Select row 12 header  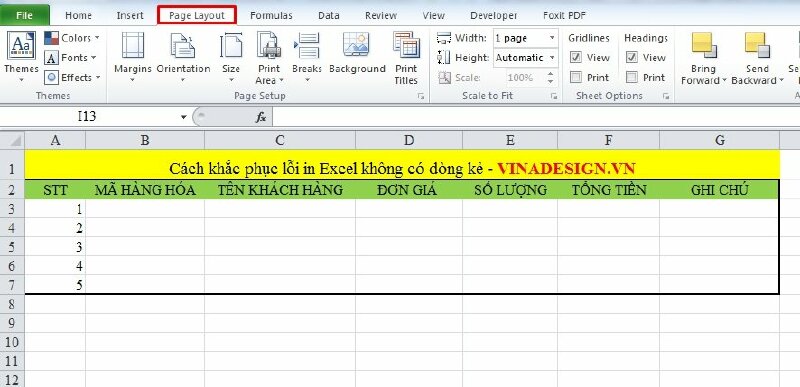click(x=12, y=379)
